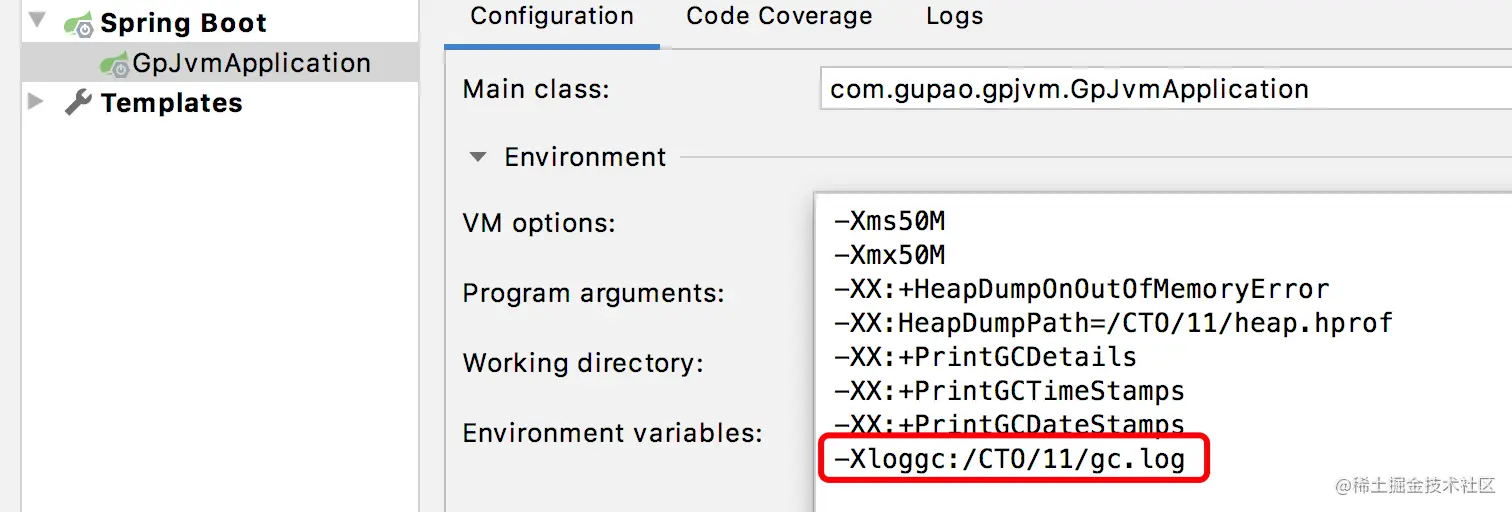1512x512 pixels.
Task: Select the Spring Boot group label
Action: tap(183, 23)
